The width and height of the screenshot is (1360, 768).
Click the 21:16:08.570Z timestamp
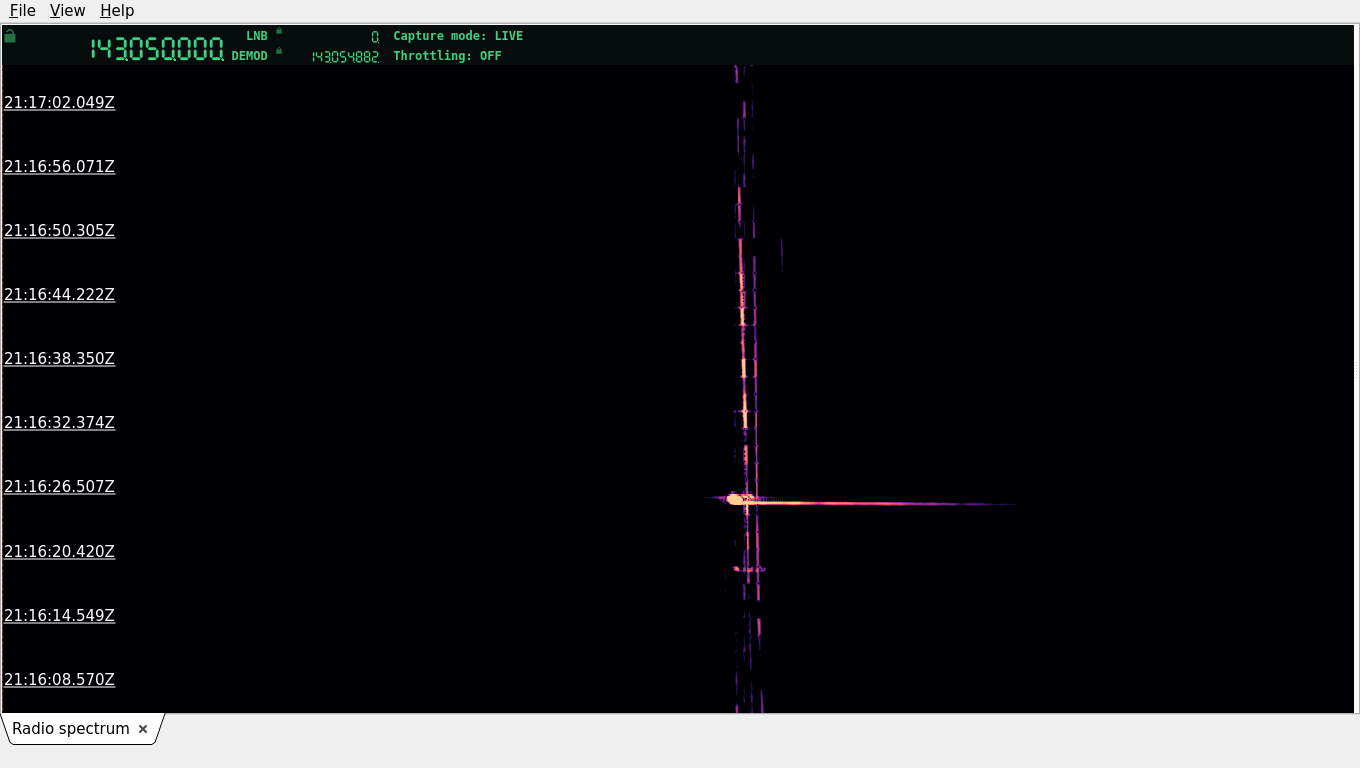coord(60,679)
